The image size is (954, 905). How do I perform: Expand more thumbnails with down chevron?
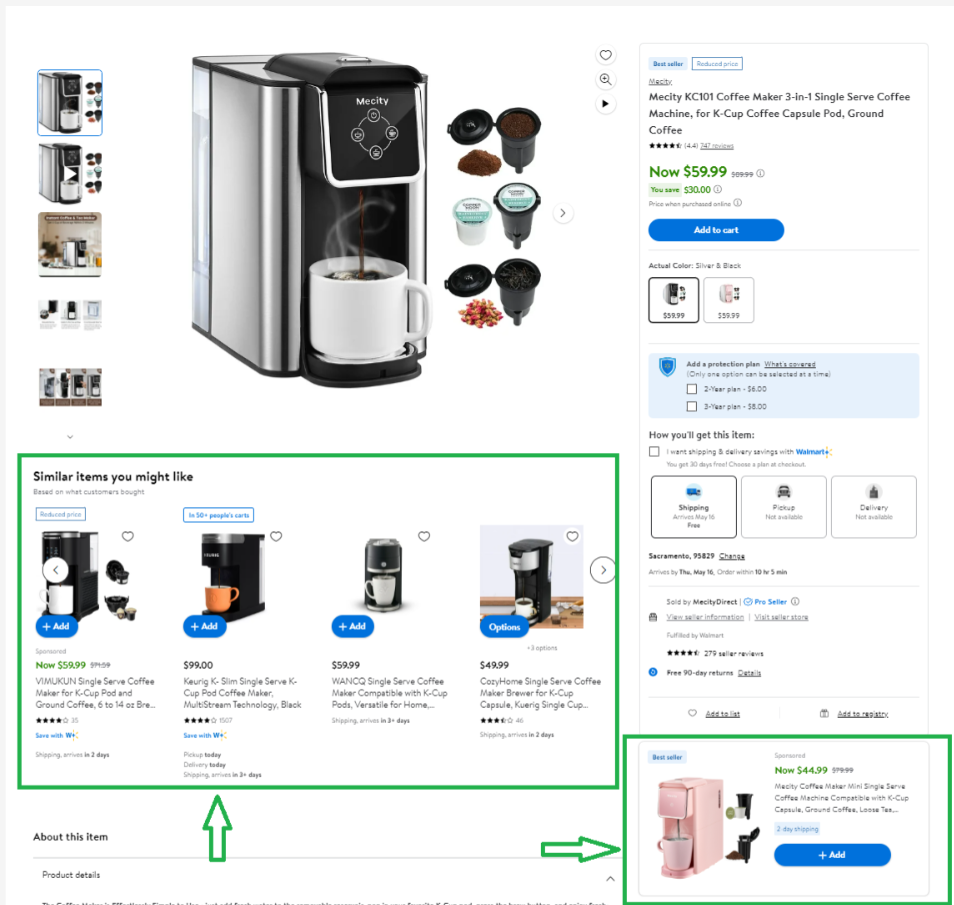tap(70, 436)
